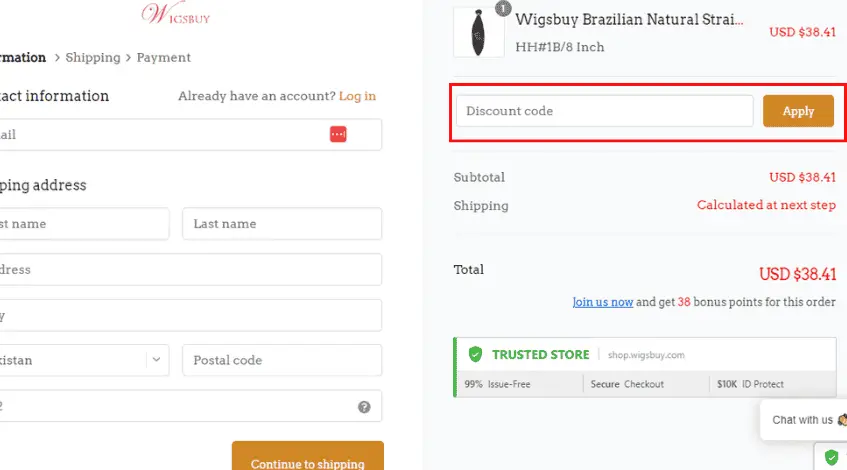Click the red password manager icon in email field
Screen dimensions: 847x470
tap(338, 134)
